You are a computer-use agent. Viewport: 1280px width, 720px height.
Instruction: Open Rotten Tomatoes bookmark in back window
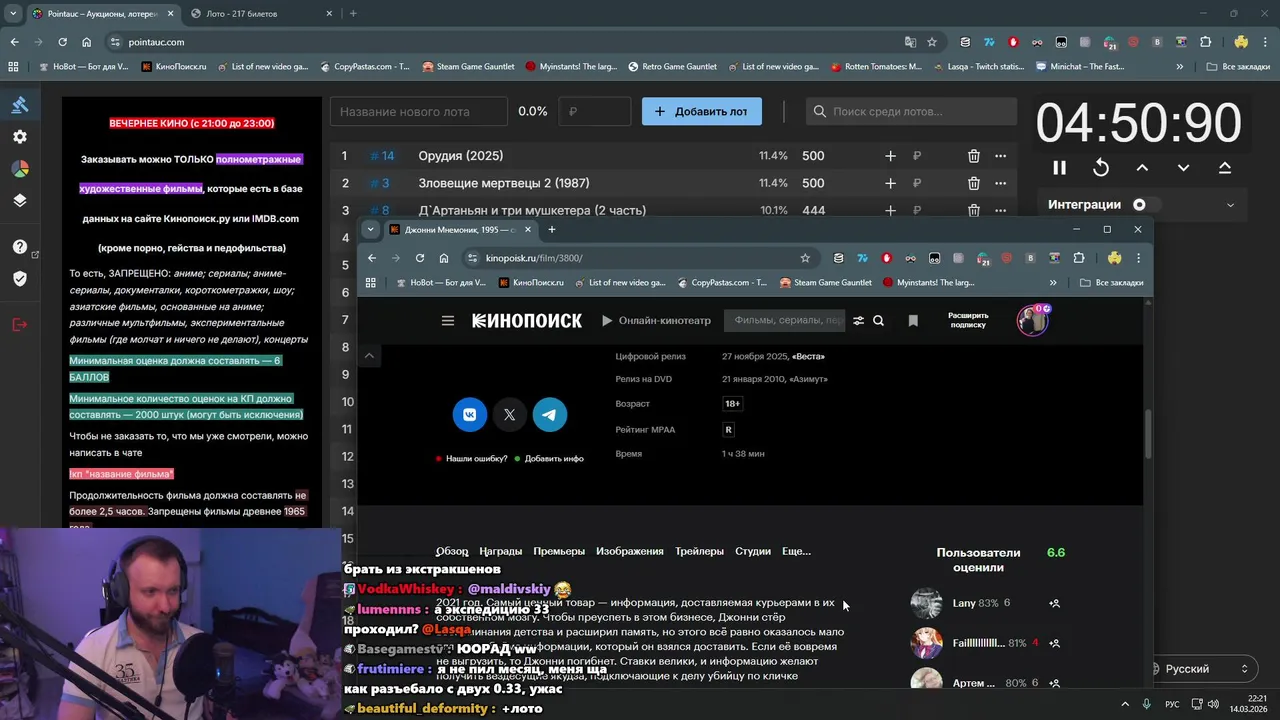(876, 67)
